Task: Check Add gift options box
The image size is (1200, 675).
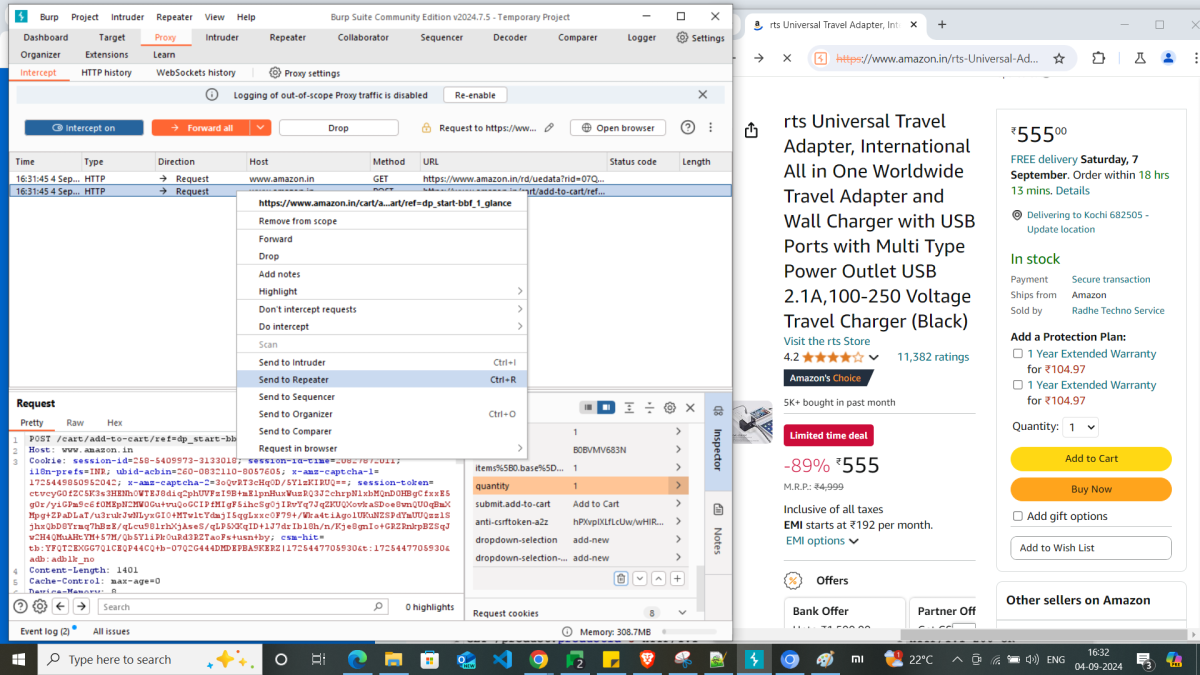Action: (x=1017, y=516)
